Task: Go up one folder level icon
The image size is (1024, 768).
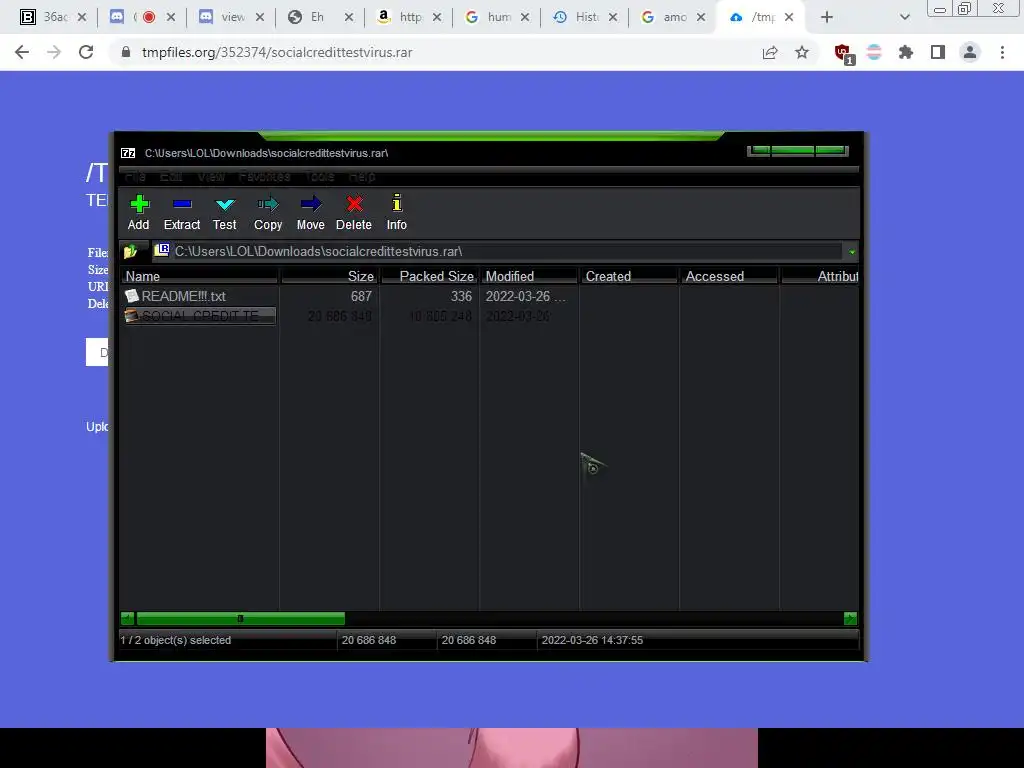Action: pyautogui.click(x=131, y=251)
